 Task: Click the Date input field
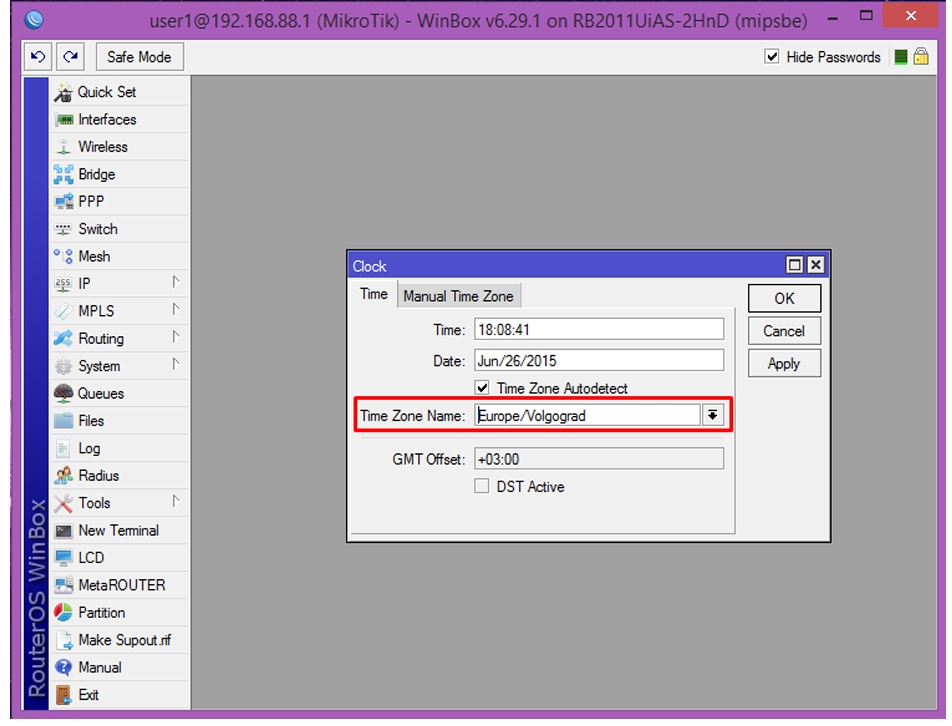click(x=599, y=361)
